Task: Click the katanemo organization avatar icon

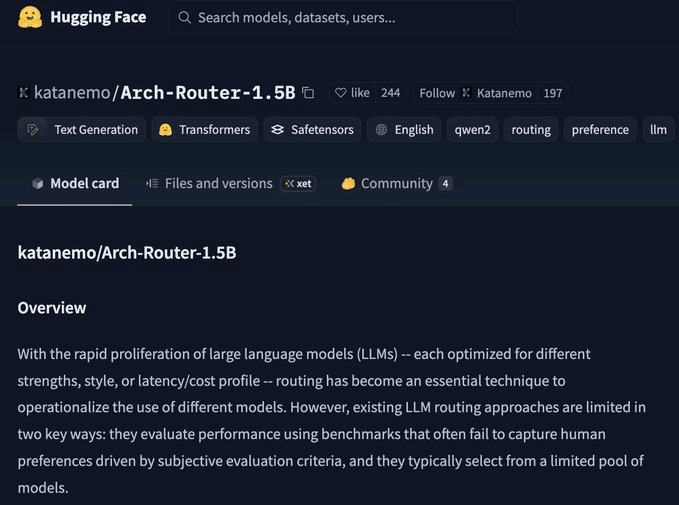Action: 23,92
